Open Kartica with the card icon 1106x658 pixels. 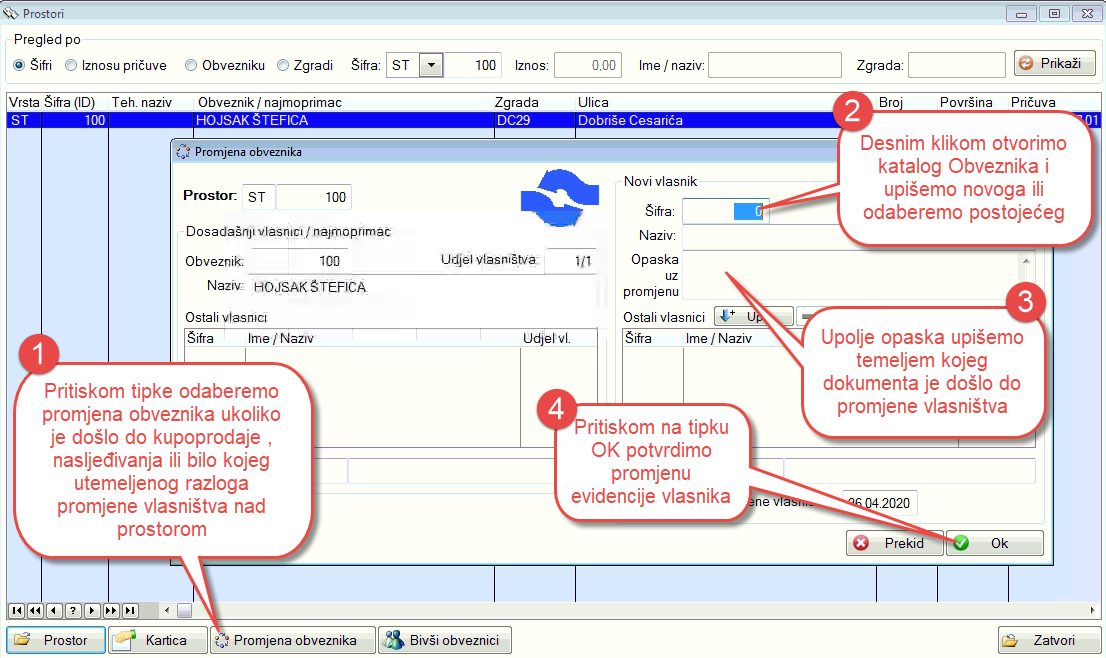tap(158, 640)
